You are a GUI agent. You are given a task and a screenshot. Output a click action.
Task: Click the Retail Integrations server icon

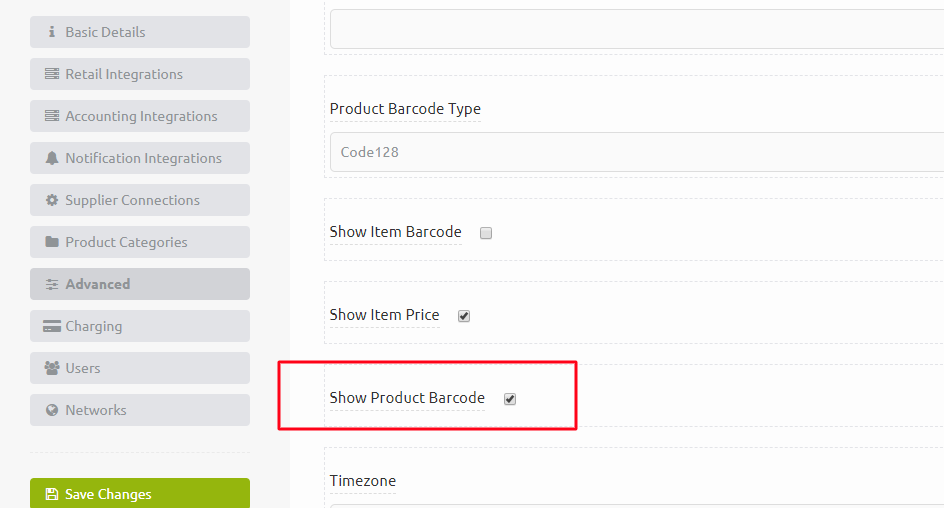point(52,73)
